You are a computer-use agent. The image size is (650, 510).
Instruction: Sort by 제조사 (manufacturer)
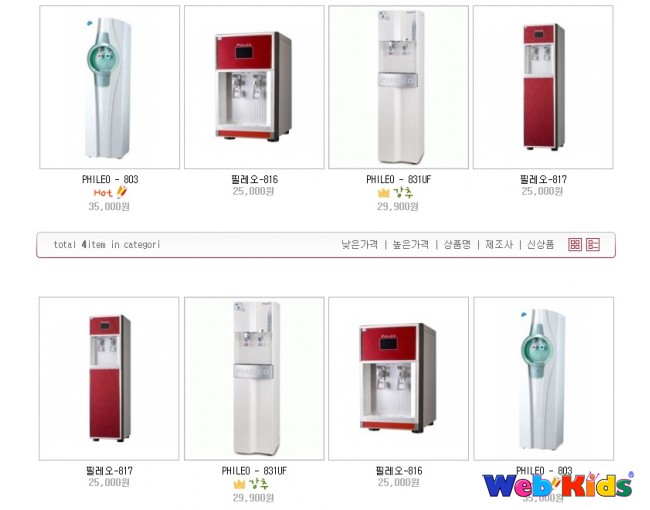click(499, 244)
